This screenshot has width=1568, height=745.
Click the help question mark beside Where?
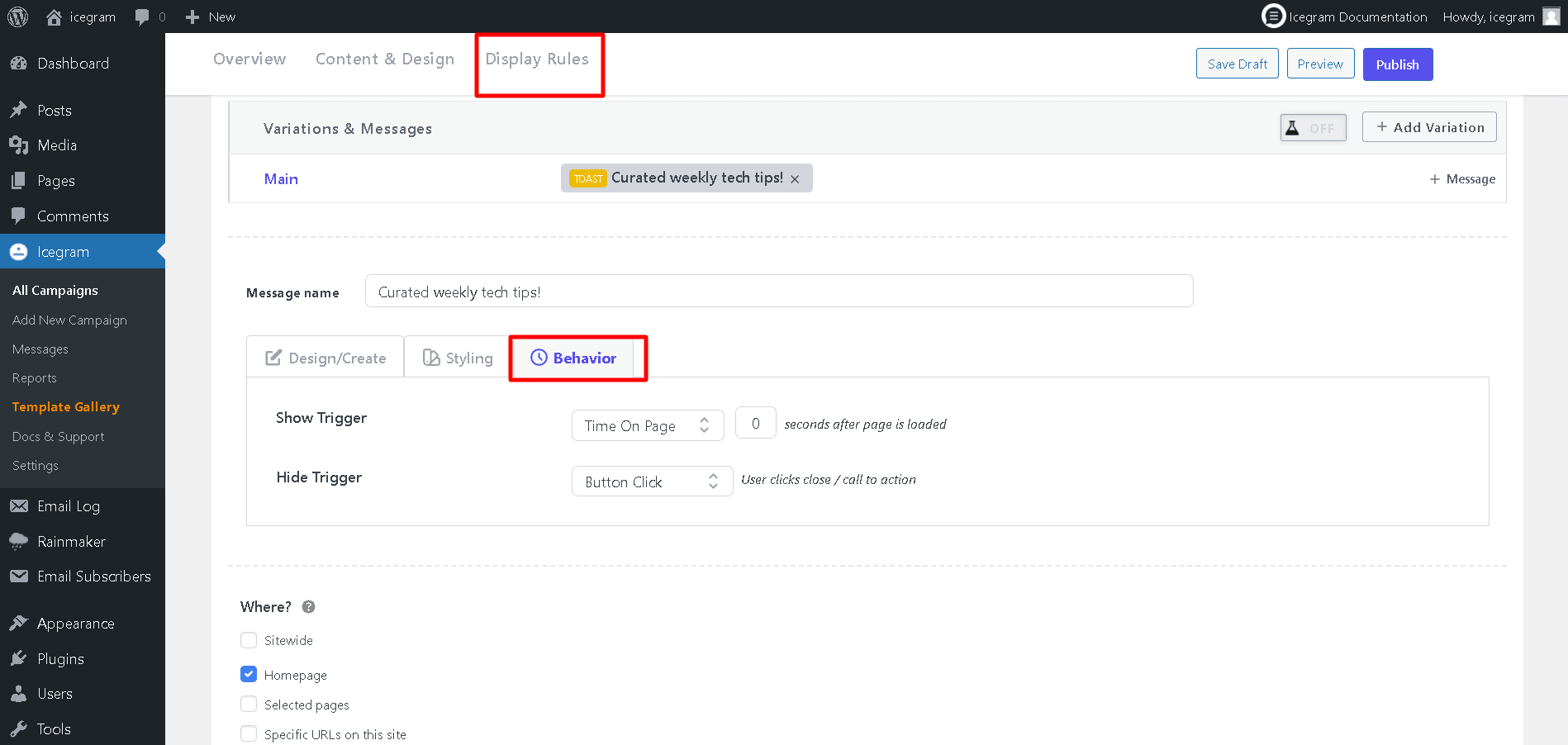pos(308,607)
